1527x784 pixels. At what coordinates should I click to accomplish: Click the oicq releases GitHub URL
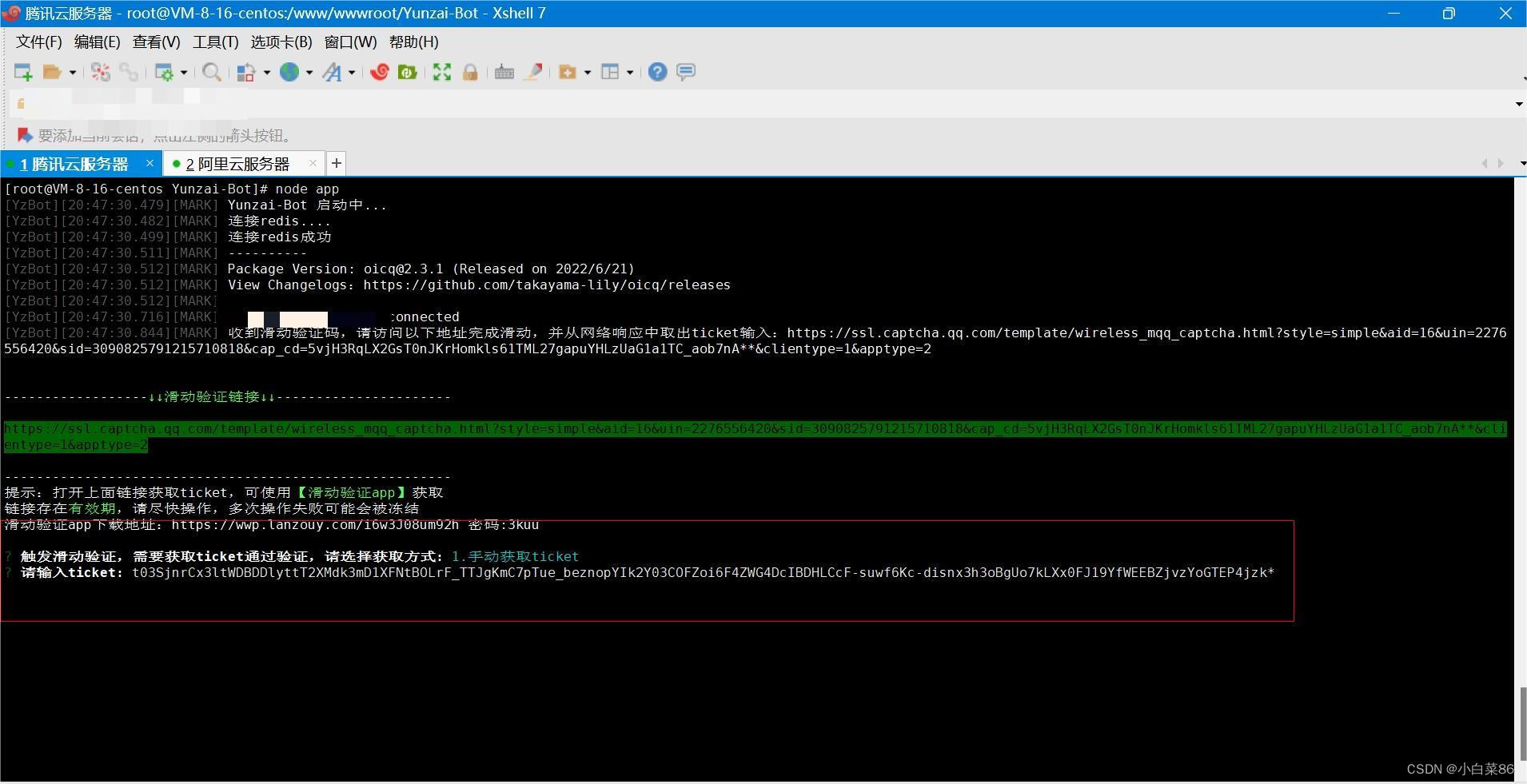point(547,285)
